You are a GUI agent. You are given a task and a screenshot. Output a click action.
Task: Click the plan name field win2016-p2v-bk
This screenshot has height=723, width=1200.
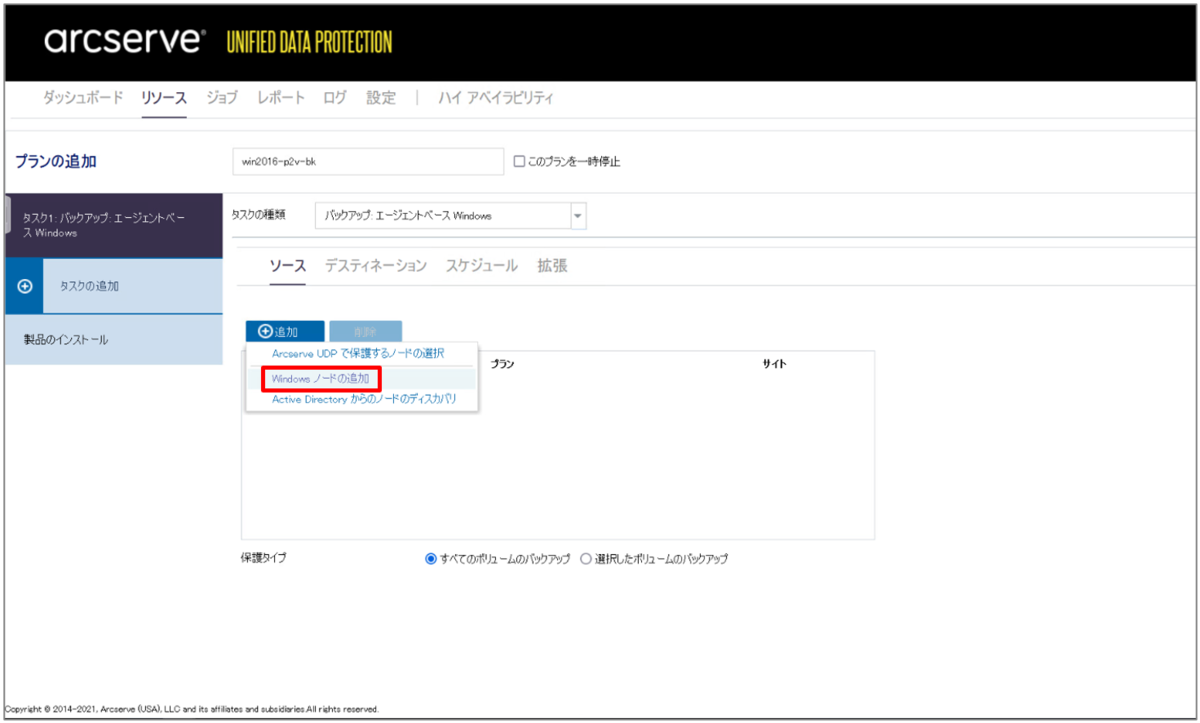pyautogui.click(x=368, y=162)
